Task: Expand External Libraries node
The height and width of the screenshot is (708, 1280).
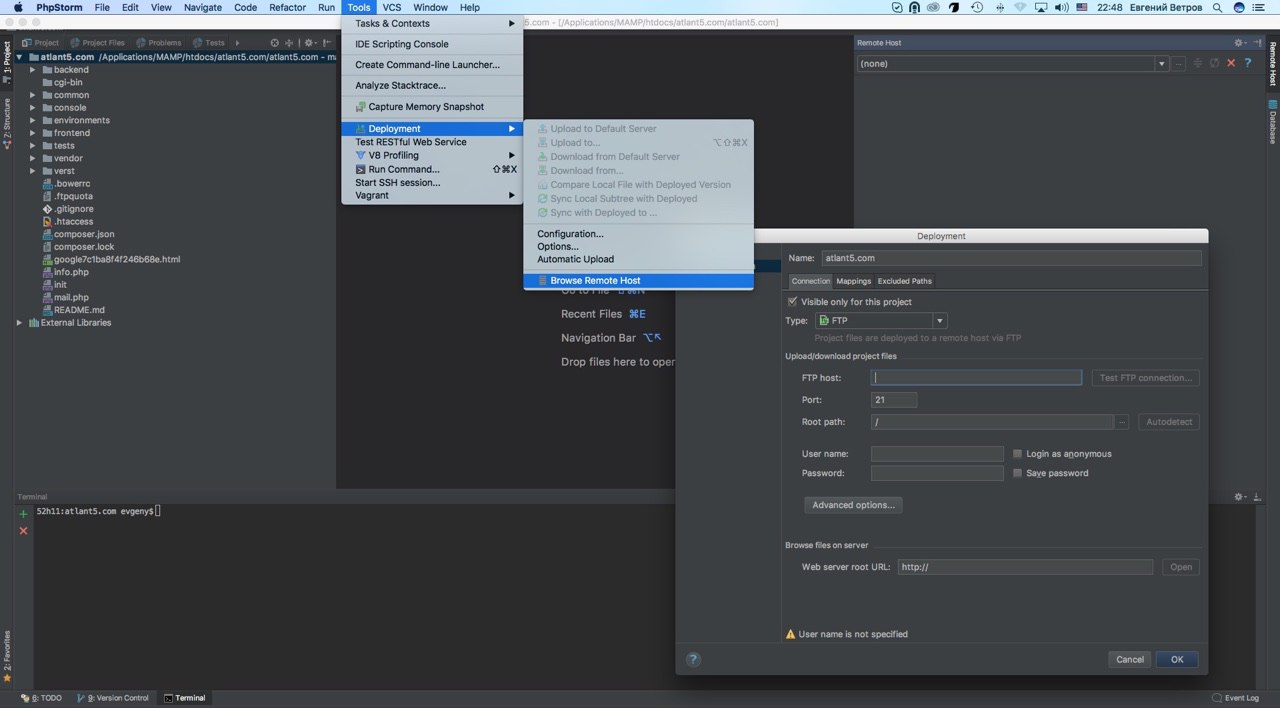Action: click(x=19, y=323)
